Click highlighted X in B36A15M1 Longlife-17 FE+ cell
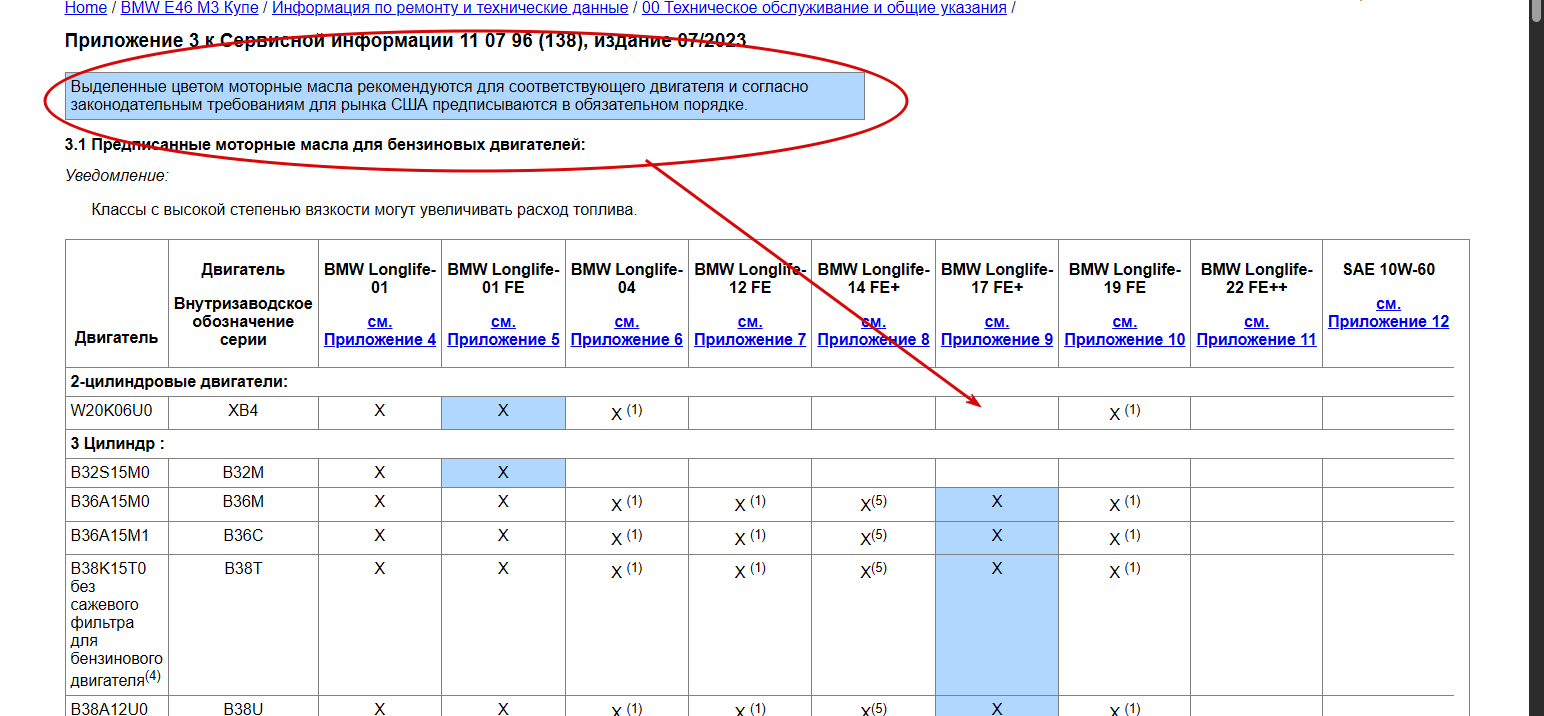The height and width of the screenshot is (716, 1544). tap(997, 536)
